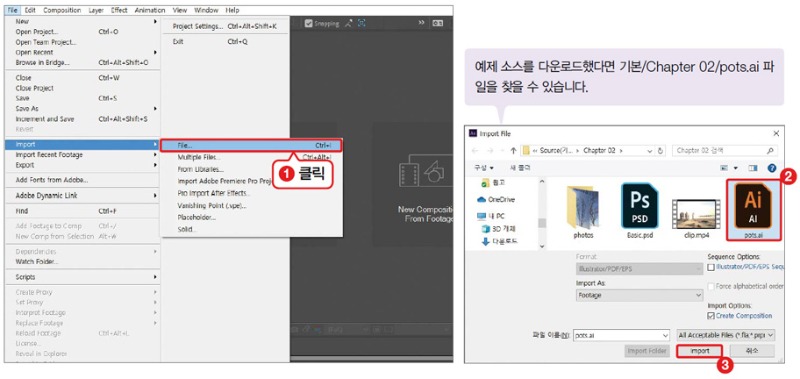Open the Layer menu
800x379 pixels.
click(96, 10)
